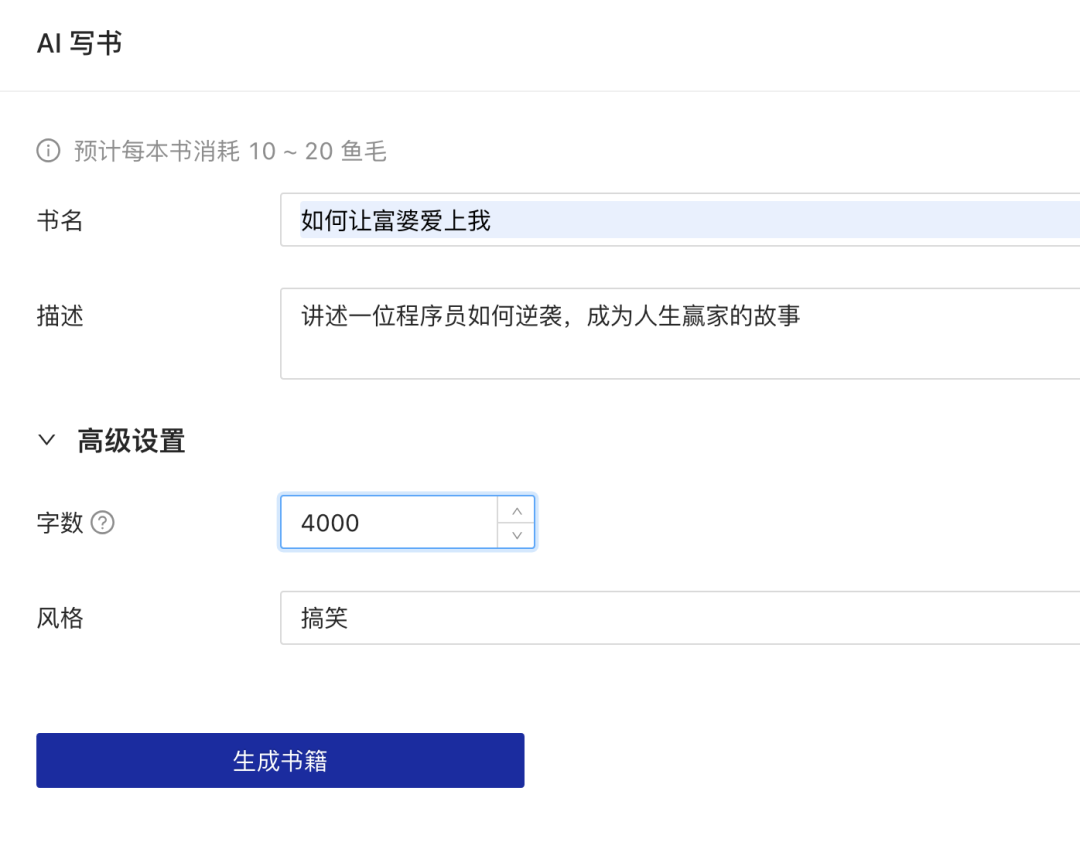Click the 描述 field label
This screenshot has width=1080, height=849.
point(60,317)
